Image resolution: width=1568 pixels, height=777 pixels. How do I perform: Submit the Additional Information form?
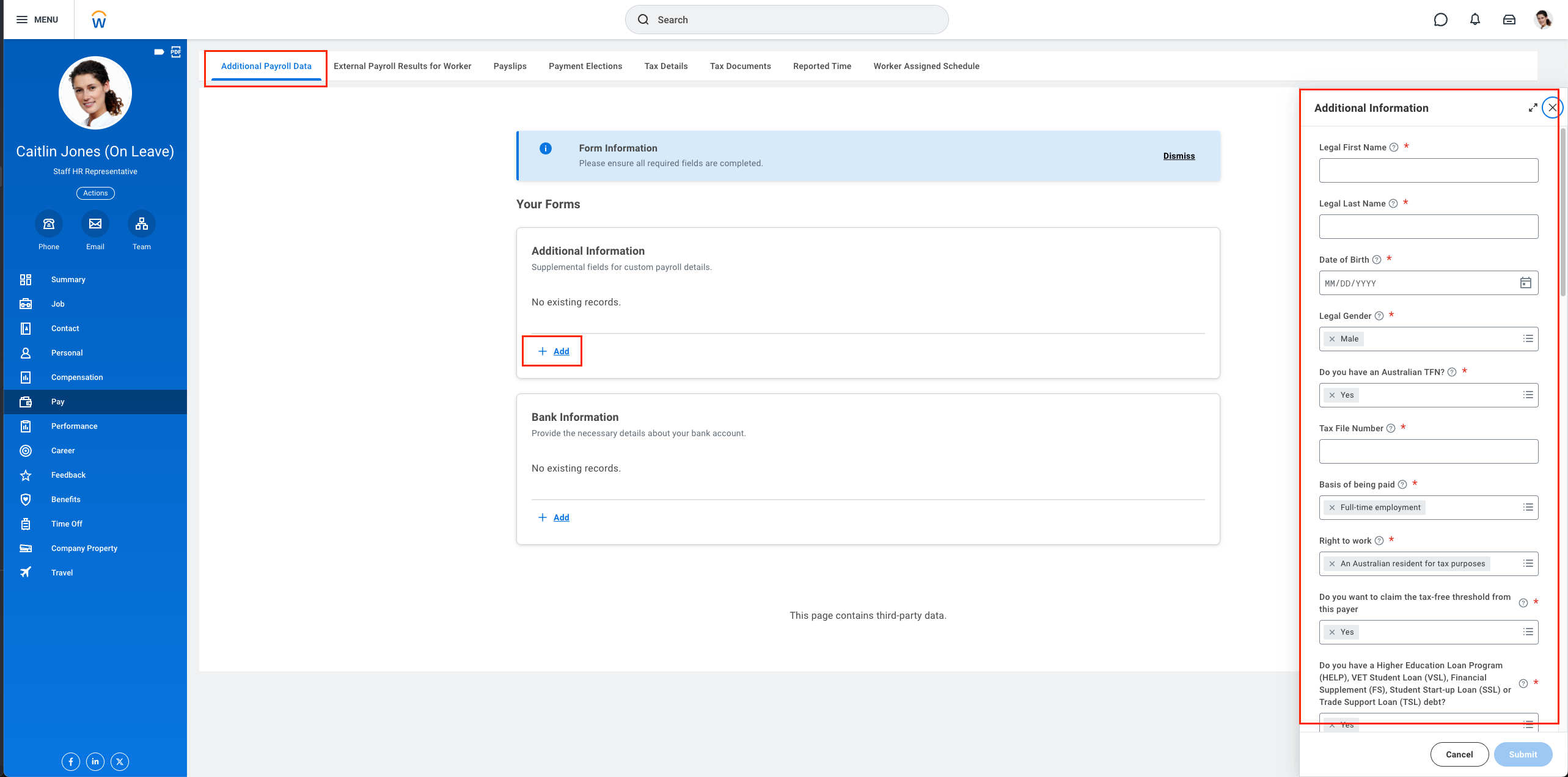(x=1523, y=754)
